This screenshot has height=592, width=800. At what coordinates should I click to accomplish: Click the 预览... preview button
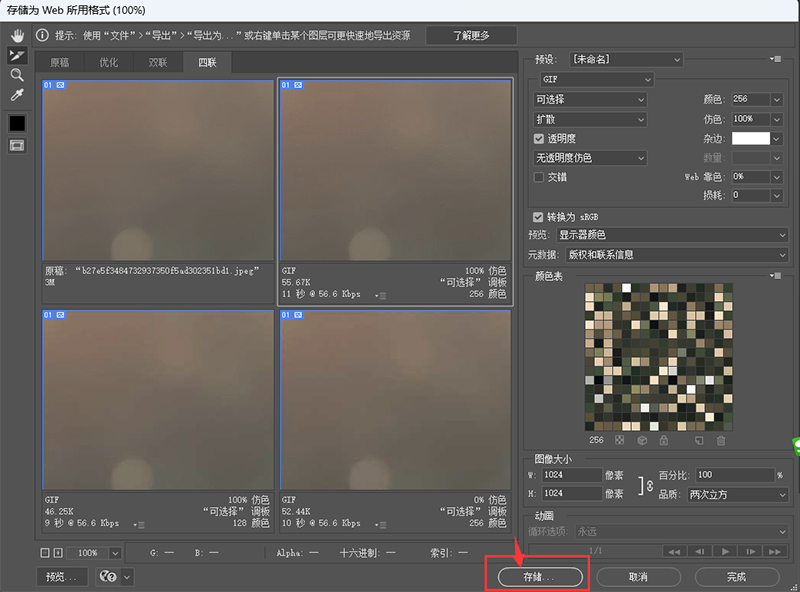62,577
